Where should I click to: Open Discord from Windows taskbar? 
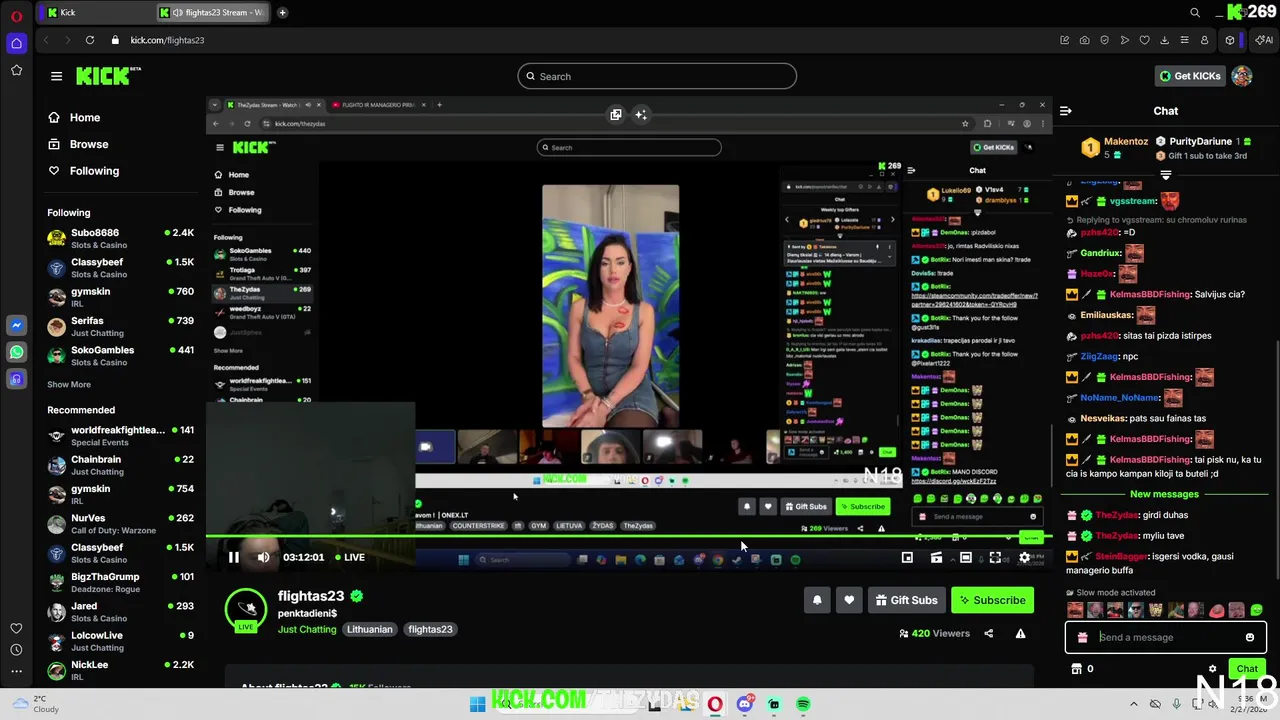(x=744, y=704)
